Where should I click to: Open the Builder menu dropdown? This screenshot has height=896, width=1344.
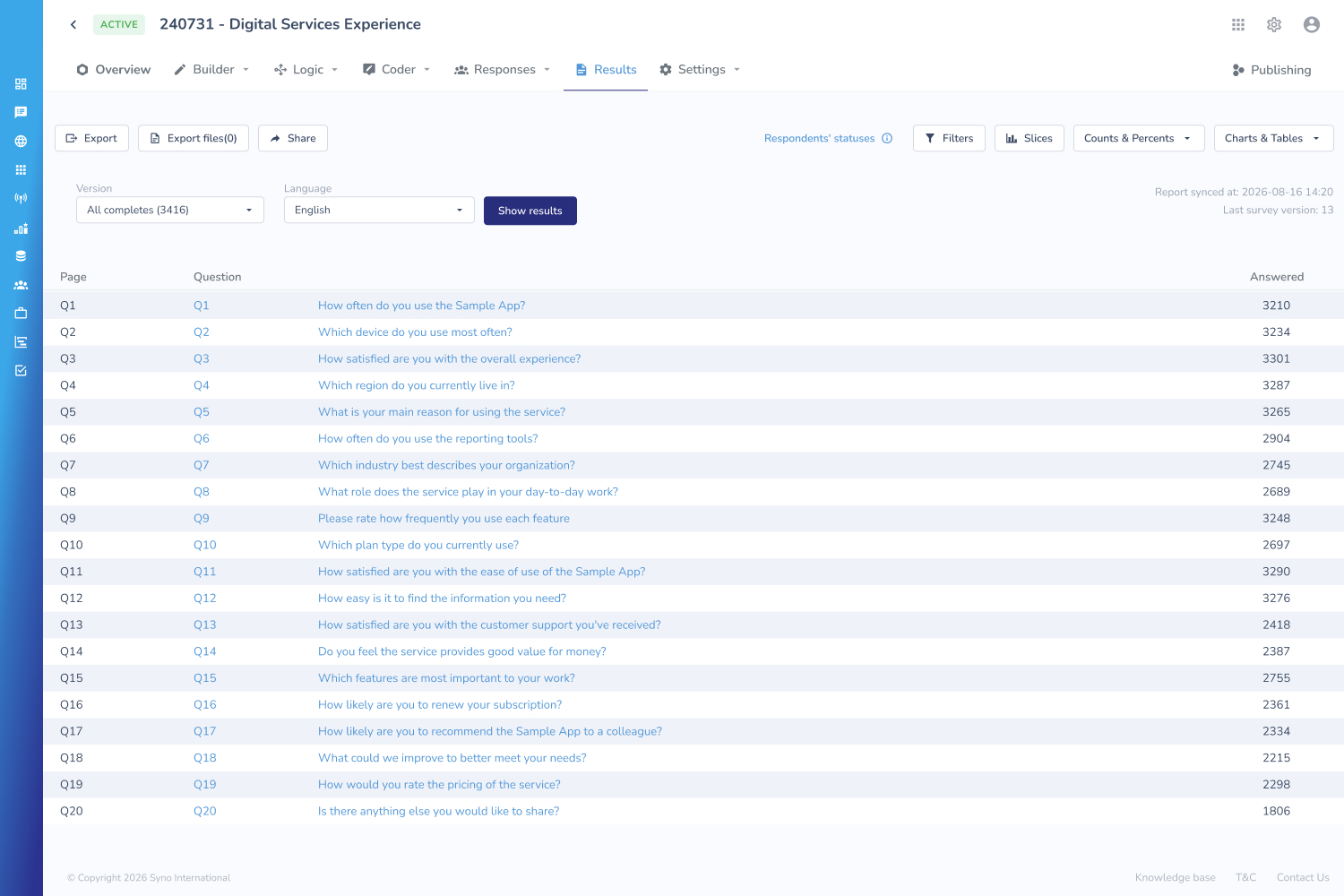click(x=212, y=70)
